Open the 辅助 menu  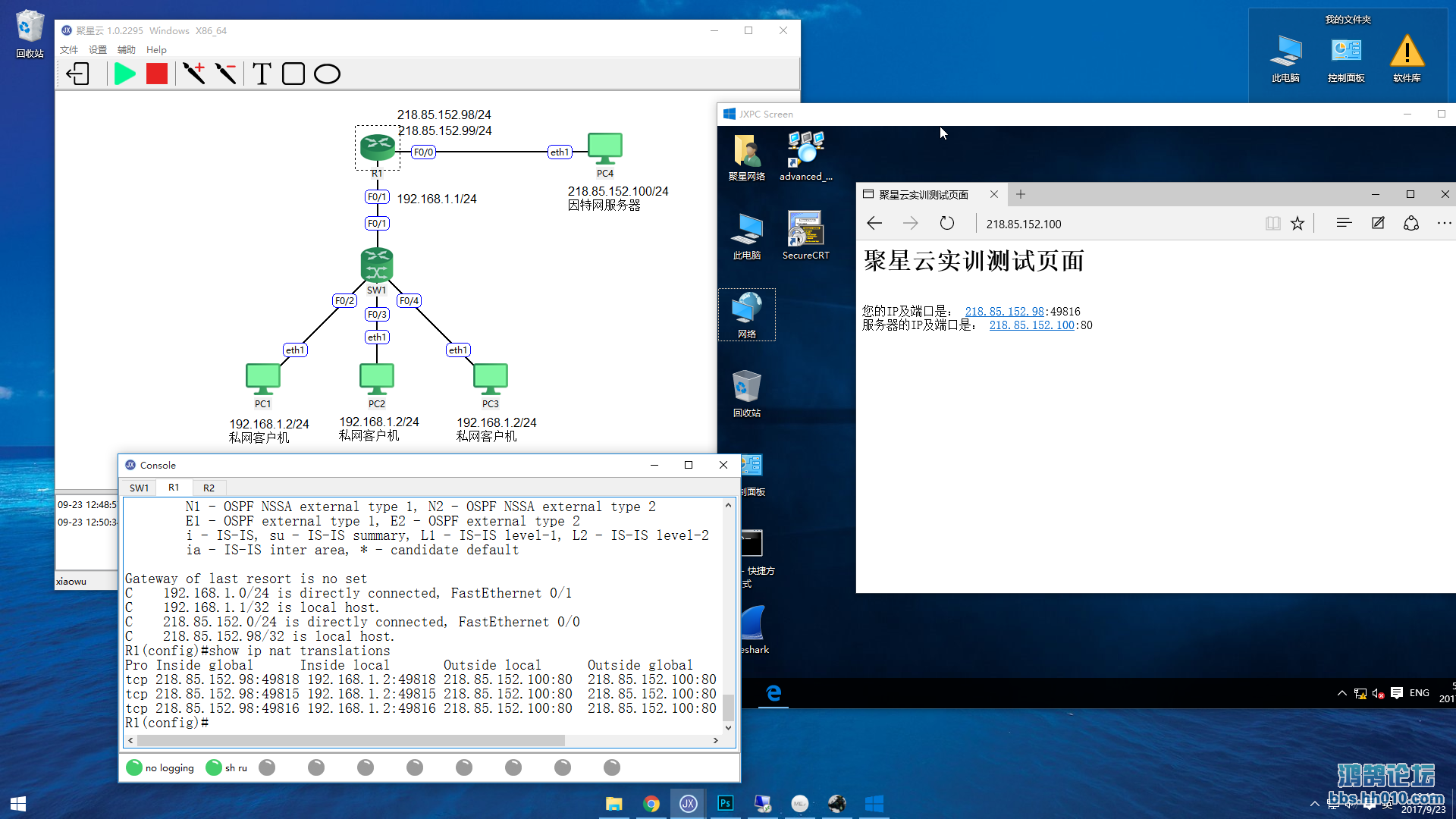[x=127, y=50]
